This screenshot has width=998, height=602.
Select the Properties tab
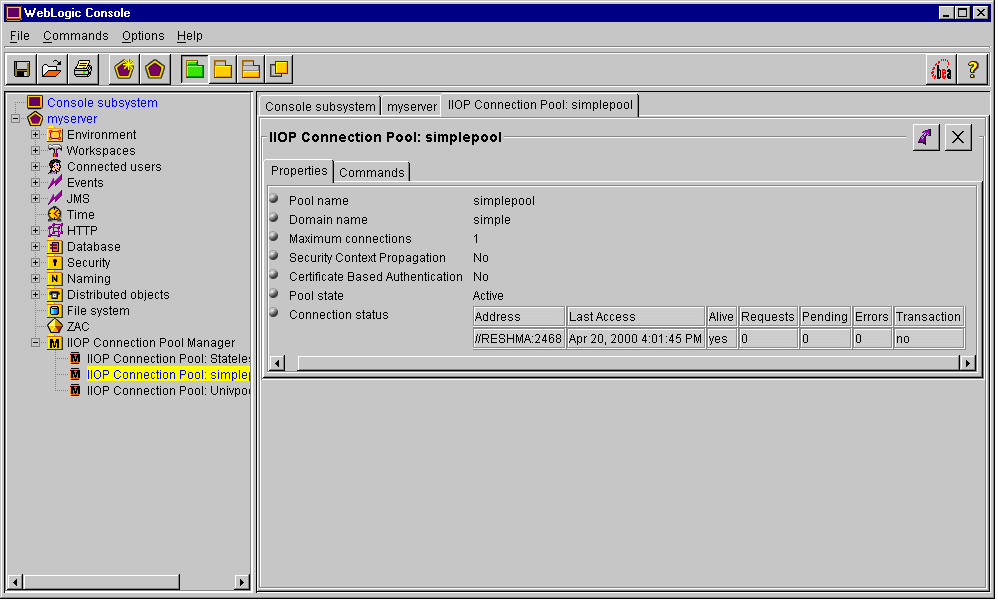point(299,171)
